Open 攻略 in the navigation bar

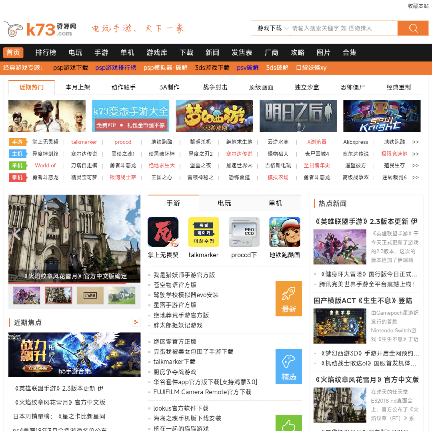coord(297,52)
